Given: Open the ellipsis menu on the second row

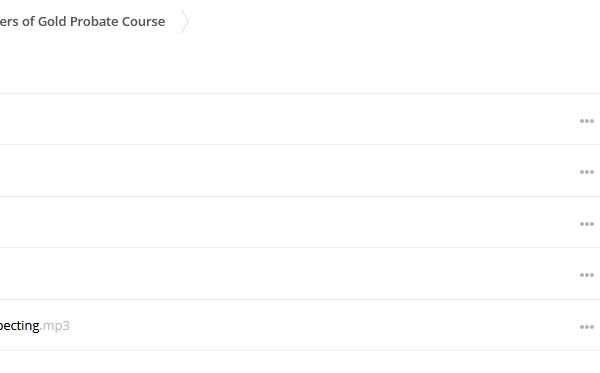Looking at the screenshot, I should [587, 172].
